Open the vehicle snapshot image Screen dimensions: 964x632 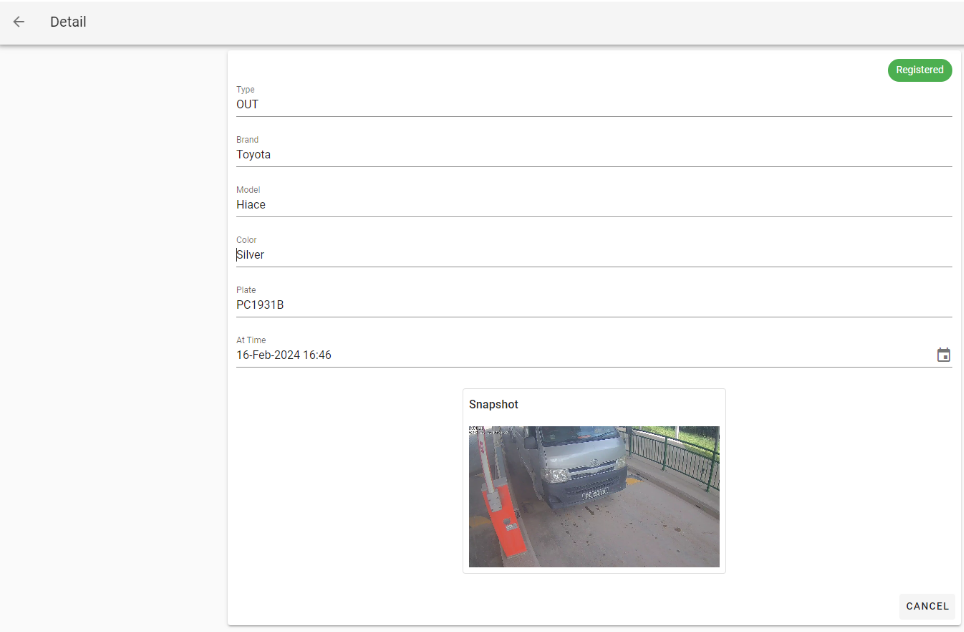point(594,496)
